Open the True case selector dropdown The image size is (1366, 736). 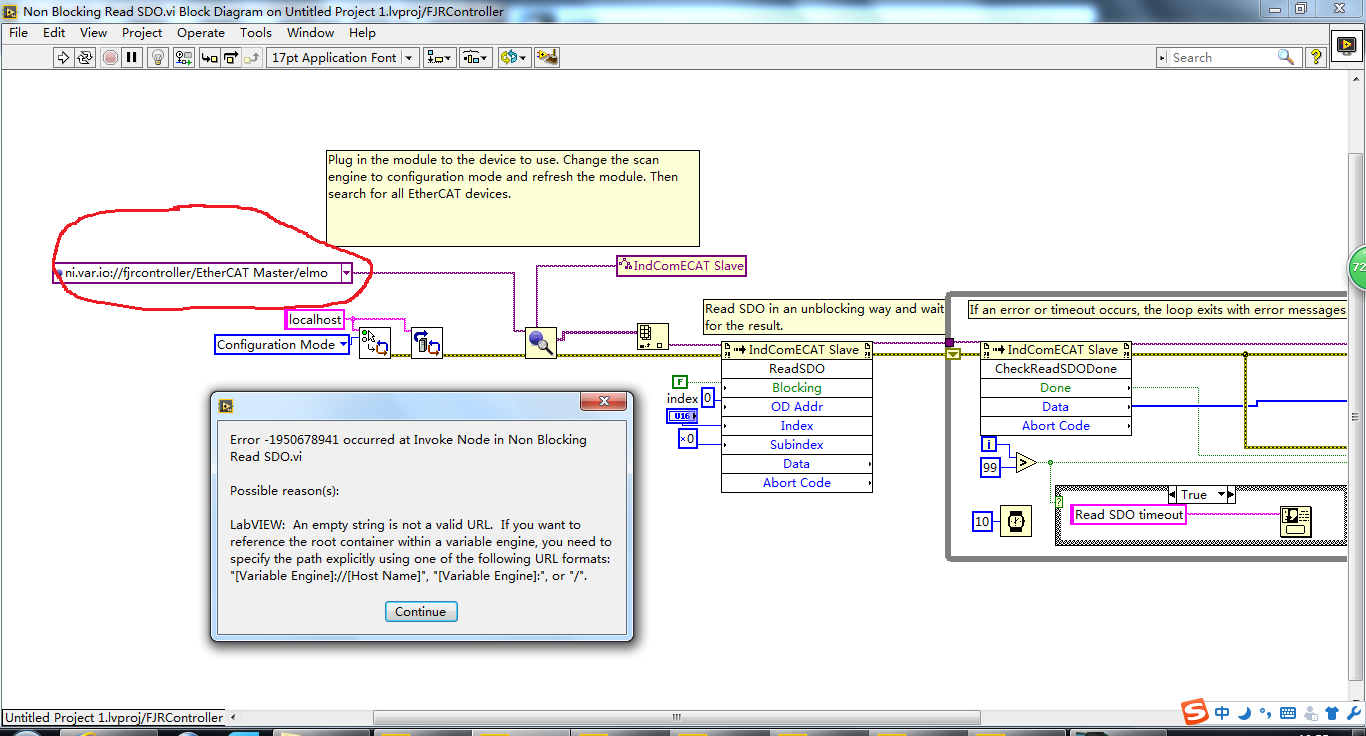(x=1222, y=494)
